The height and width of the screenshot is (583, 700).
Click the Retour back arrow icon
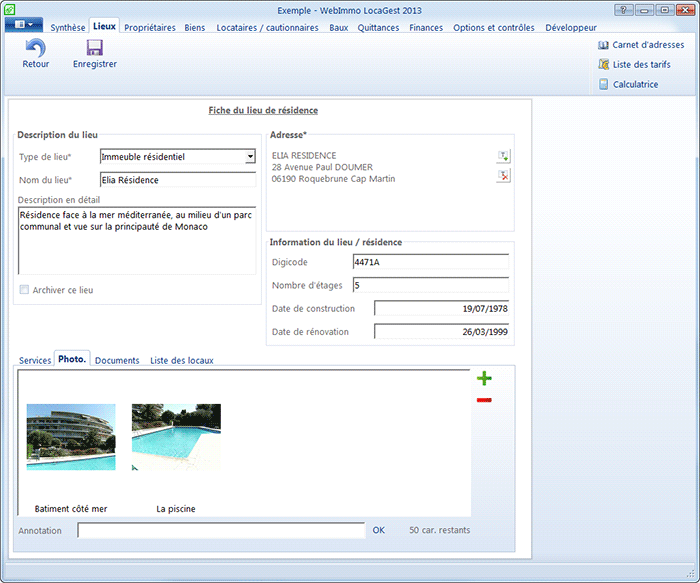coord(35,48)
